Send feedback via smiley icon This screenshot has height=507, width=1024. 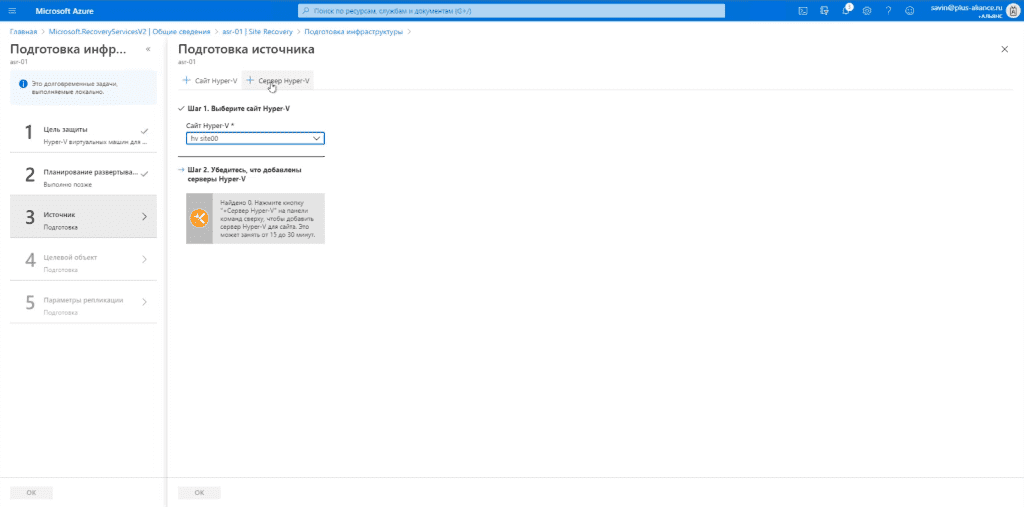(x=909, y=11)
